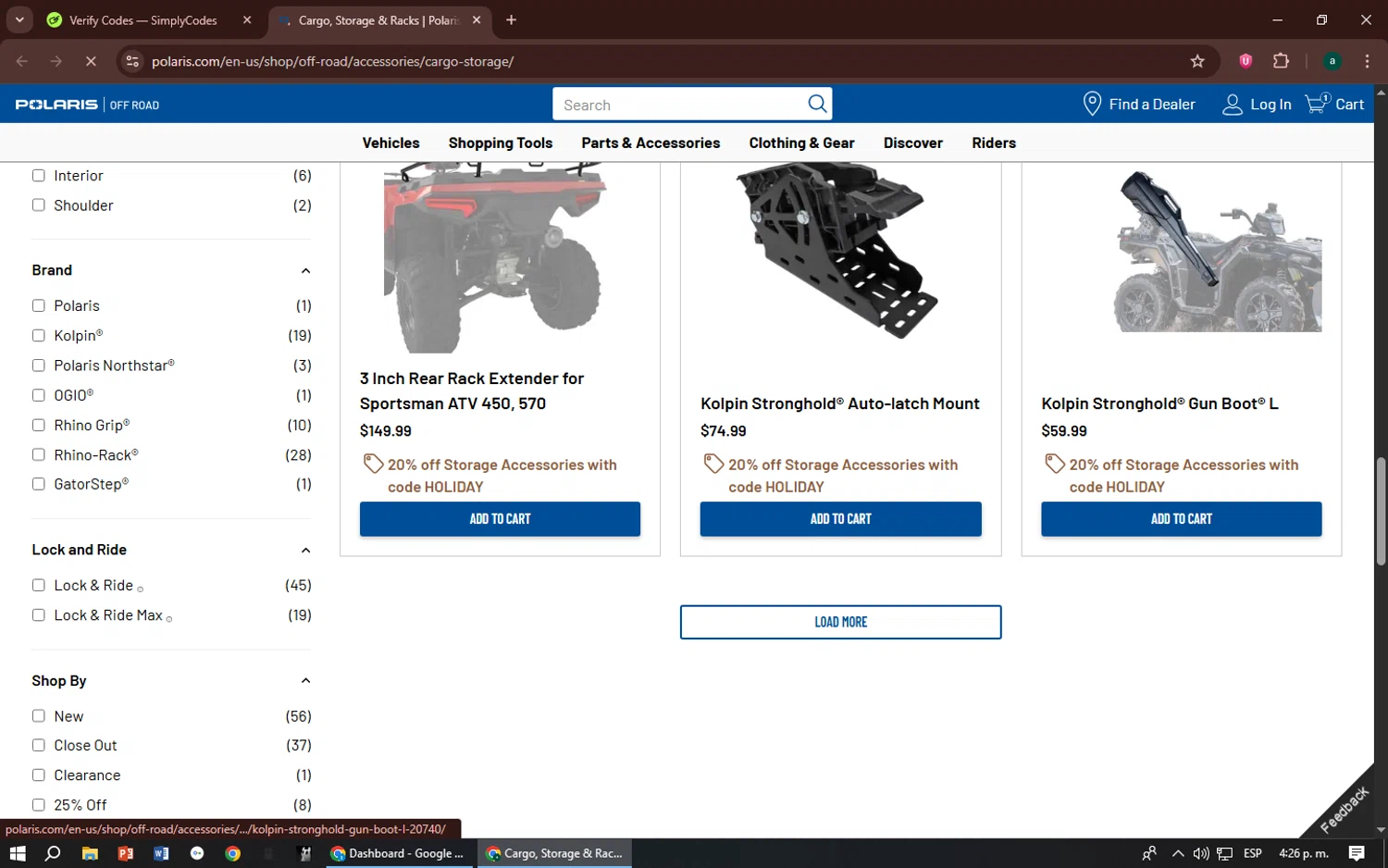Check the Shoulder filter checkbox

38,205
